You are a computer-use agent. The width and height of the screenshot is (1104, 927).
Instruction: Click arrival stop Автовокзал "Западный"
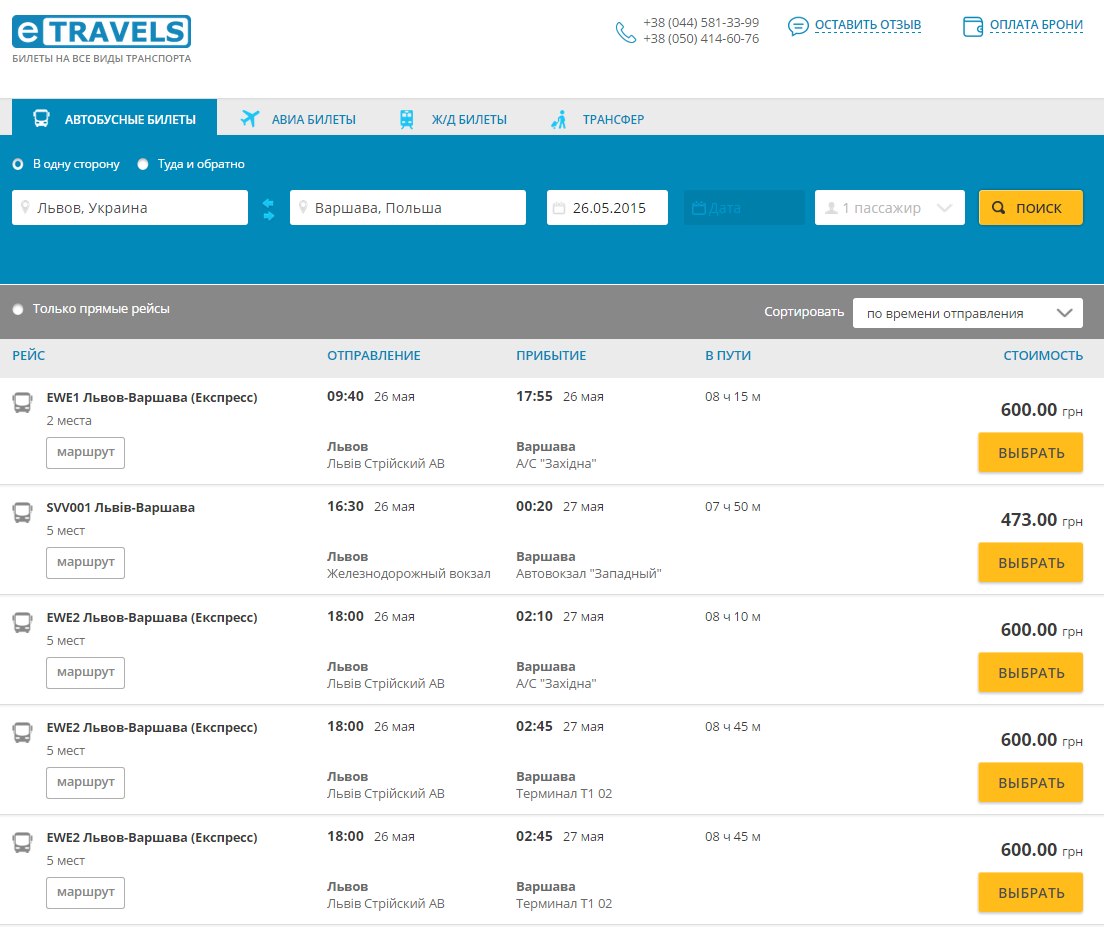(x=589, y=574)
